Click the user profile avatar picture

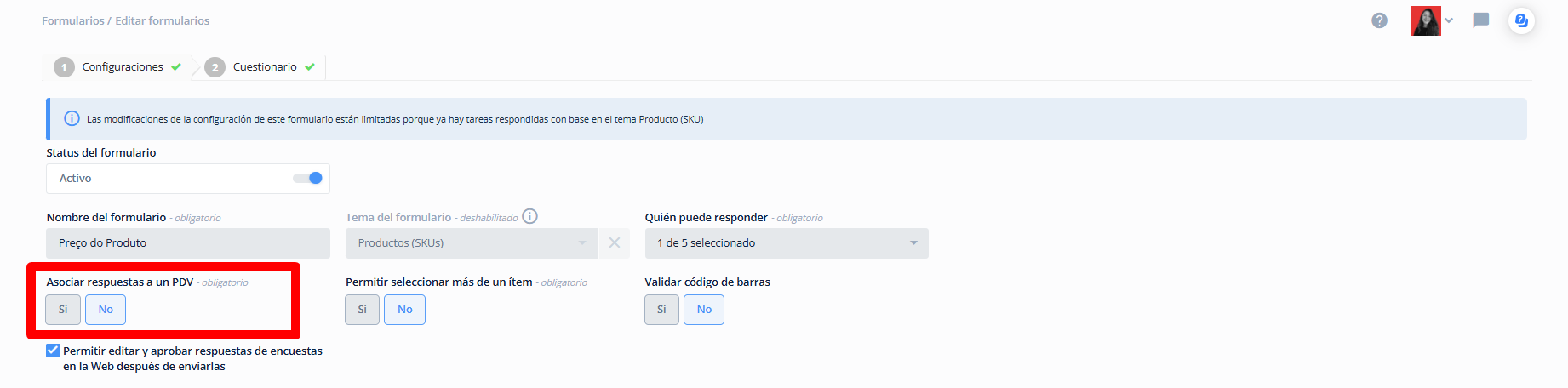pyautogui.click(x=1426, y=20)
